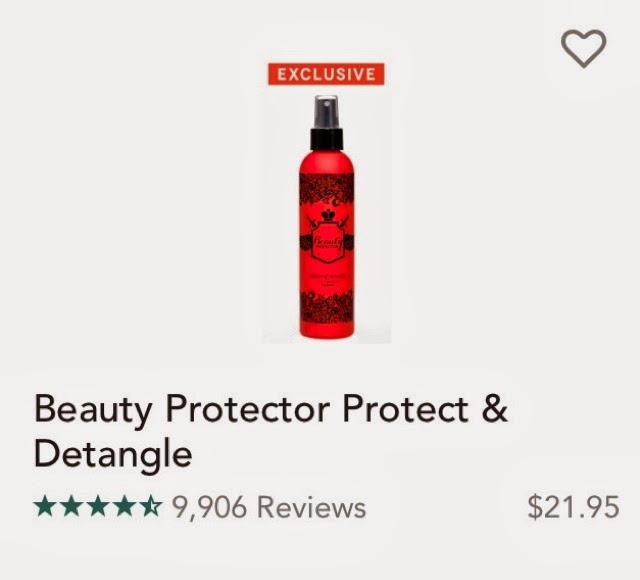Image resolution: width=640 pixels, height=580 pixels.
Task: Click the $21.95 price
Action: [573, 507]
